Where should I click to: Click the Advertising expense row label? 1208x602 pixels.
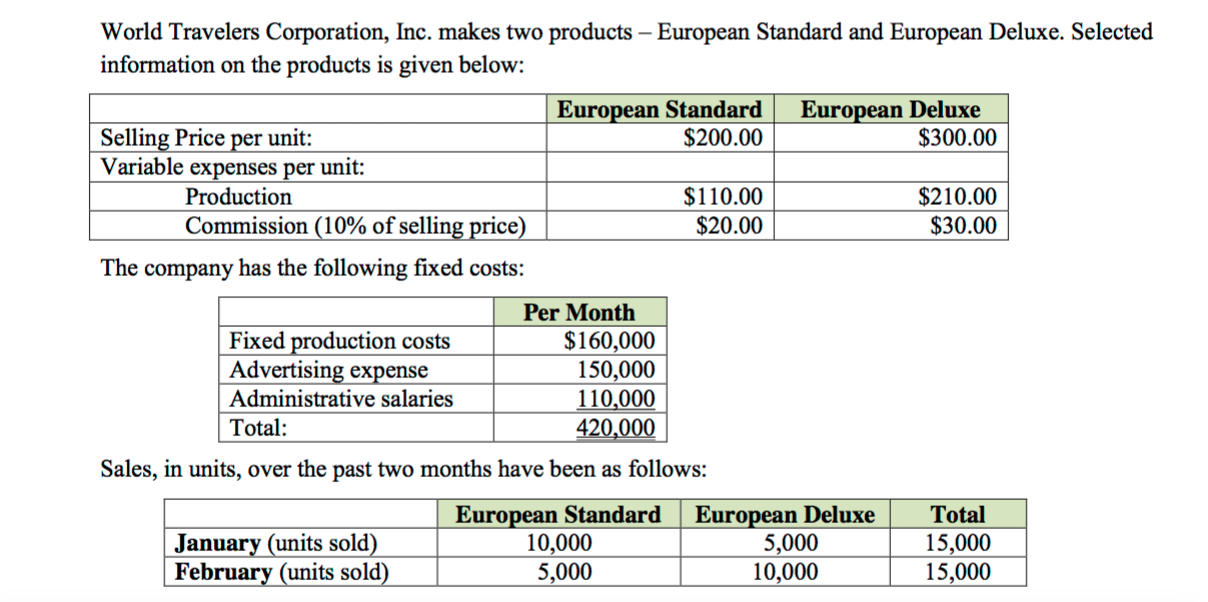coord(329,370)
